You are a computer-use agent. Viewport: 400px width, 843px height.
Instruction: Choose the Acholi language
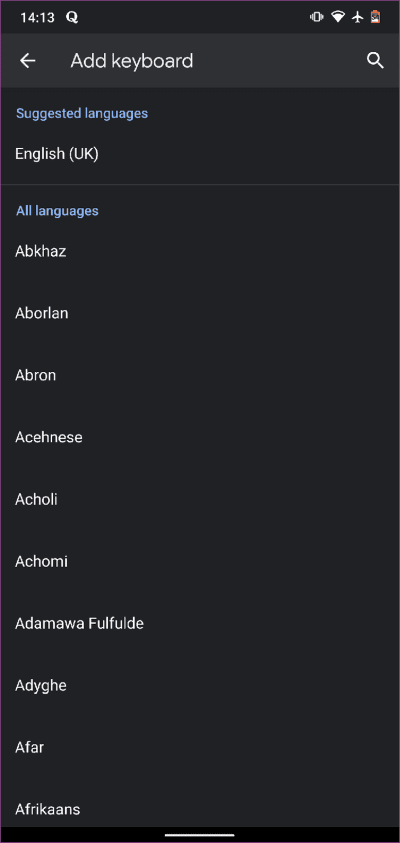pos(200,499)
